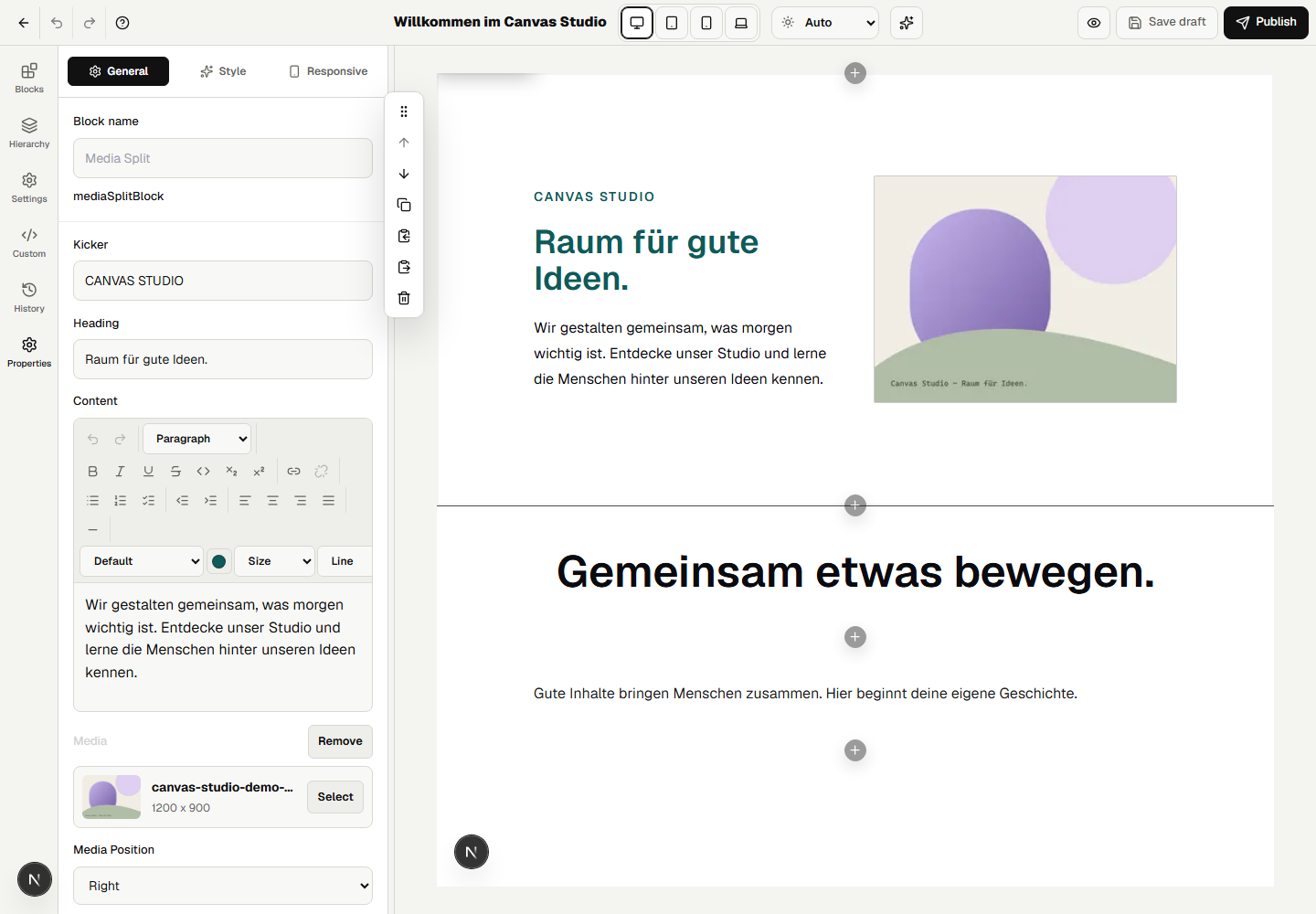Switch to the Style tab
Viewport: 1316px width, 914px height.
coord(223,71)
